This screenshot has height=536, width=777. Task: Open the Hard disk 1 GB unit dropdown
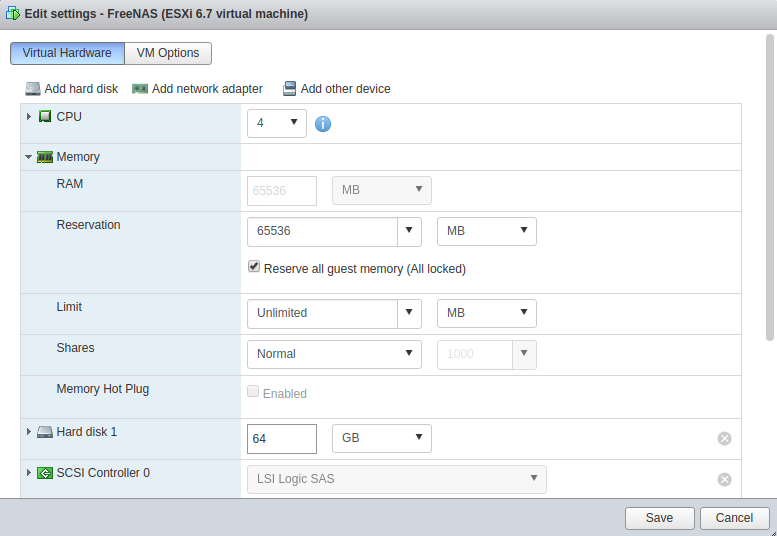(x=382, y=438)
